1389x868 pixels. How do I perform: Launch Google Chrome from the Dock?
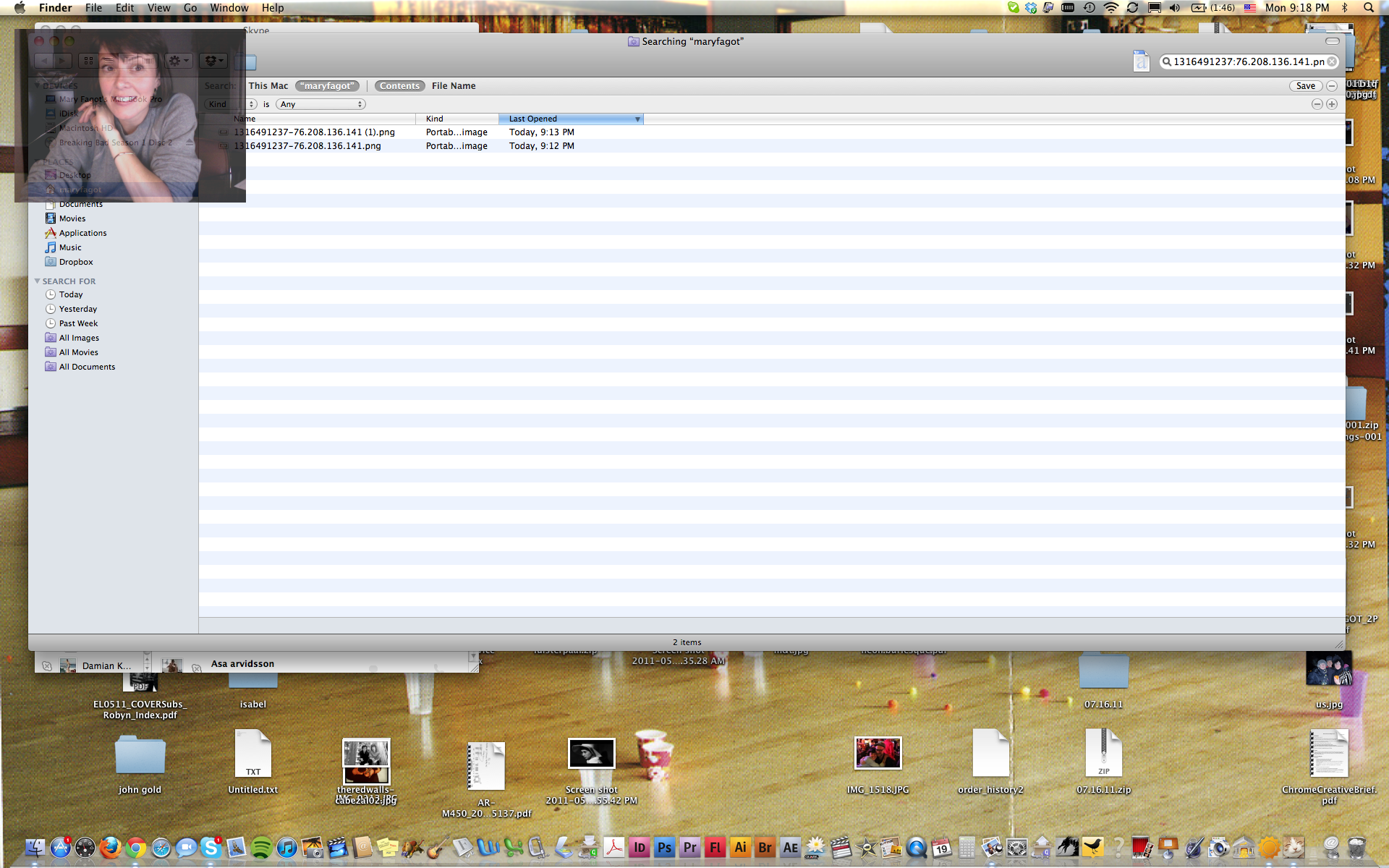pyautogui.click(x=135, y=847)
